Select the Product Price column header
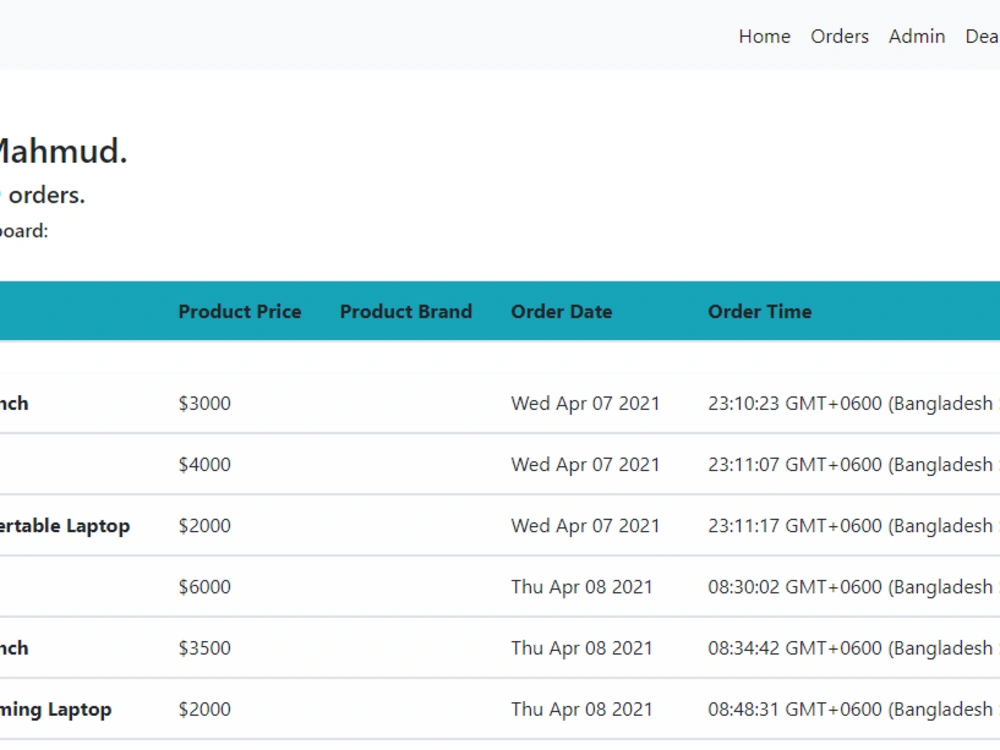Screen dimensions: 1000x750 coord(240,311)
